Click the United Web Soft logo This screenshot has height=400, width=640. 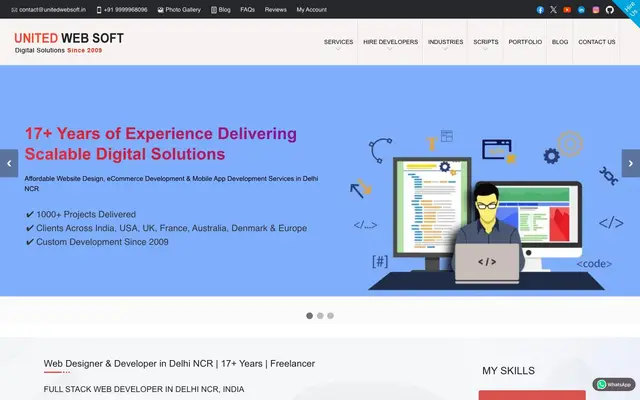tap(69, 42)
